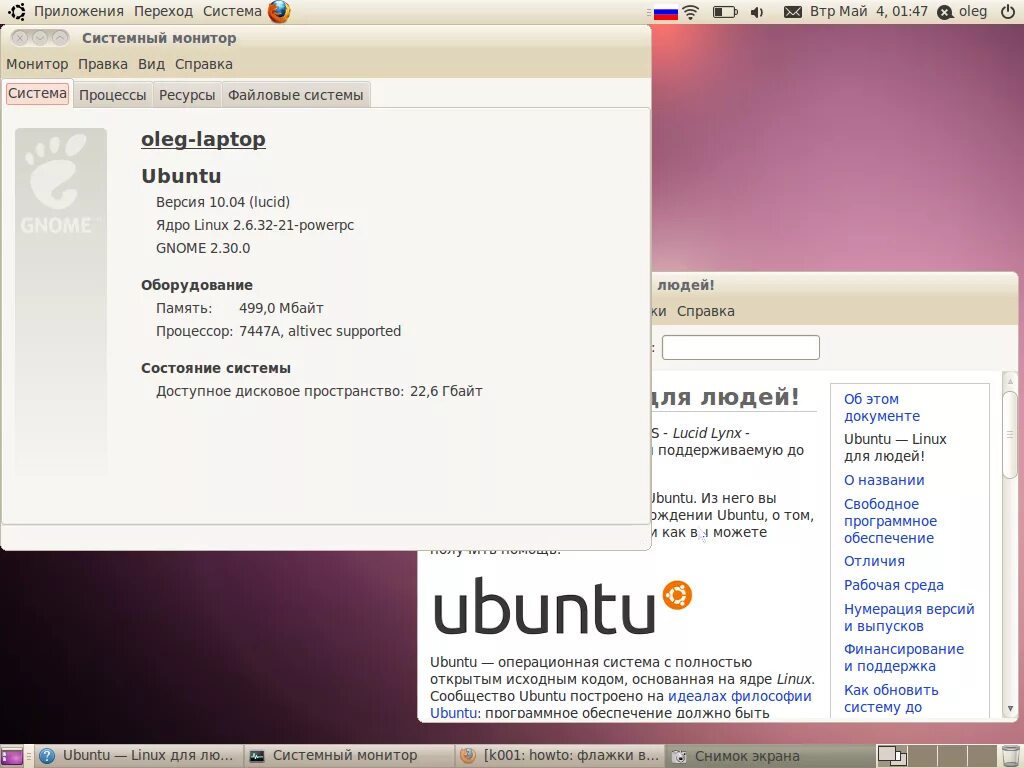Switch to 'Ubuntu — Linux для лю...' taskbar window
The height and width of the screenshot is (768, 1024).
point(138,756)
